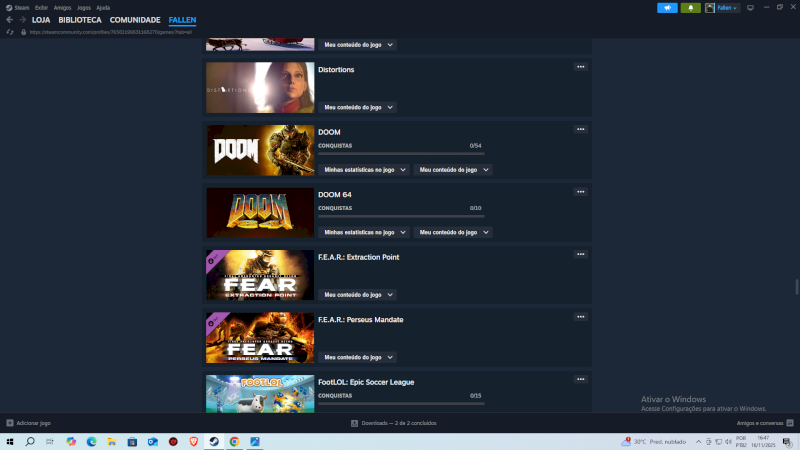This screenshot has height=450, width=800.
Task: Open the Ajuda menu
Action: pyautogui.click(x=103, y=8)
